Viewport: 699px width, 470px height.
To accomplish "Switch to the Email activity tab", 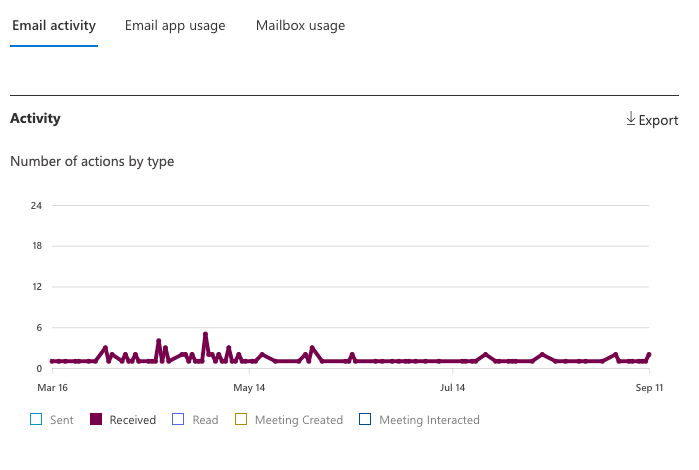I will [x=54, y=26].
